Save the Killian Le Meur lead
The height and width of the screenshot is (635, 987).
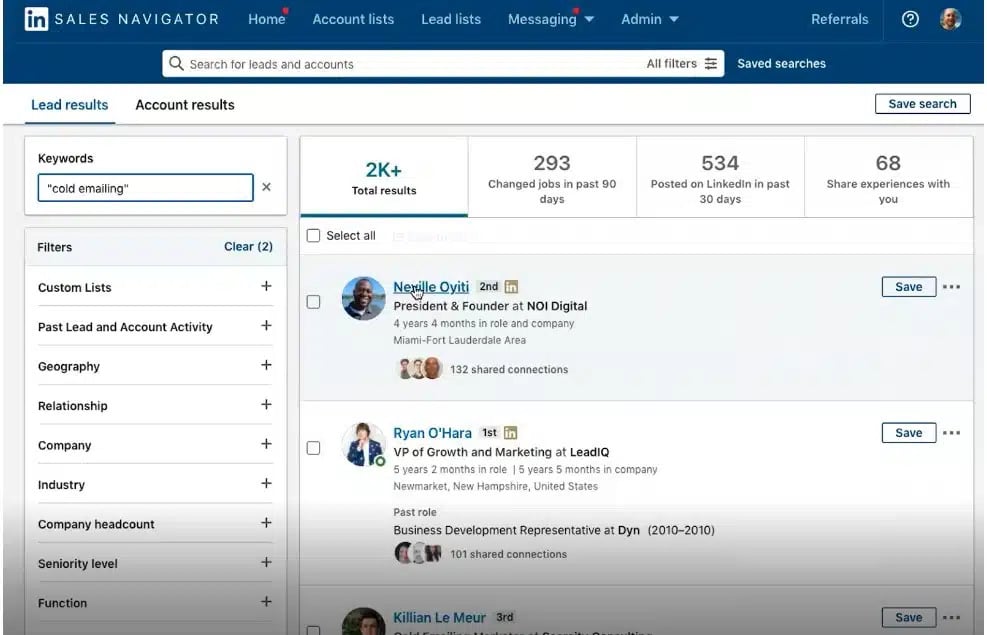tap(908, 617)
